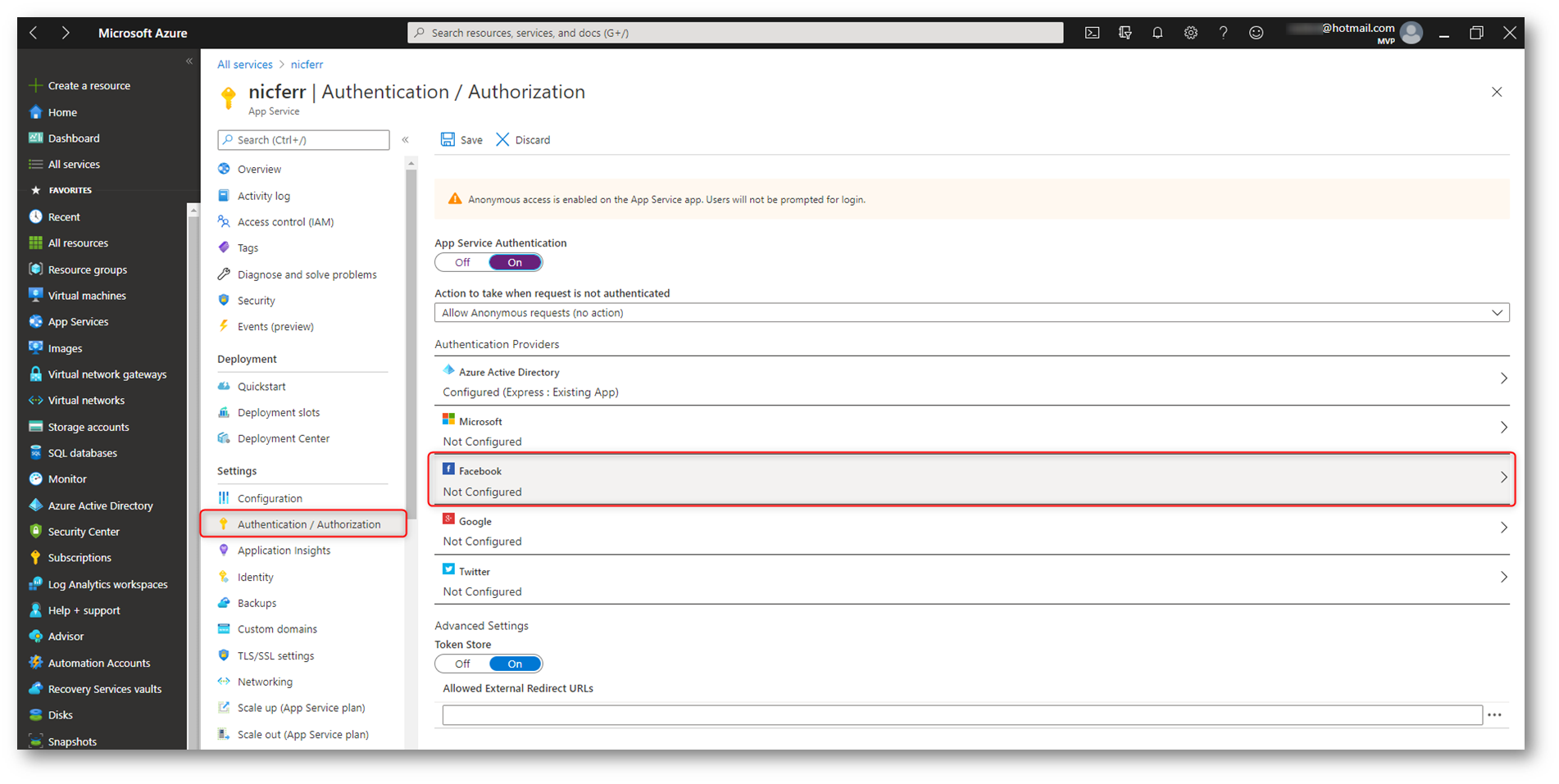Open the feedback smiley icon
1559x784 pixels.
(x=1256, y=33)
